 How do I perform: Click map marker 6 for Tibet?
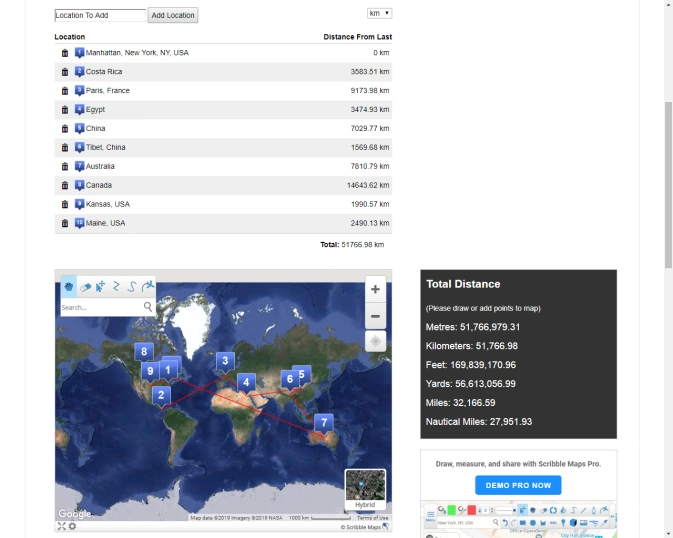point(290,380)
